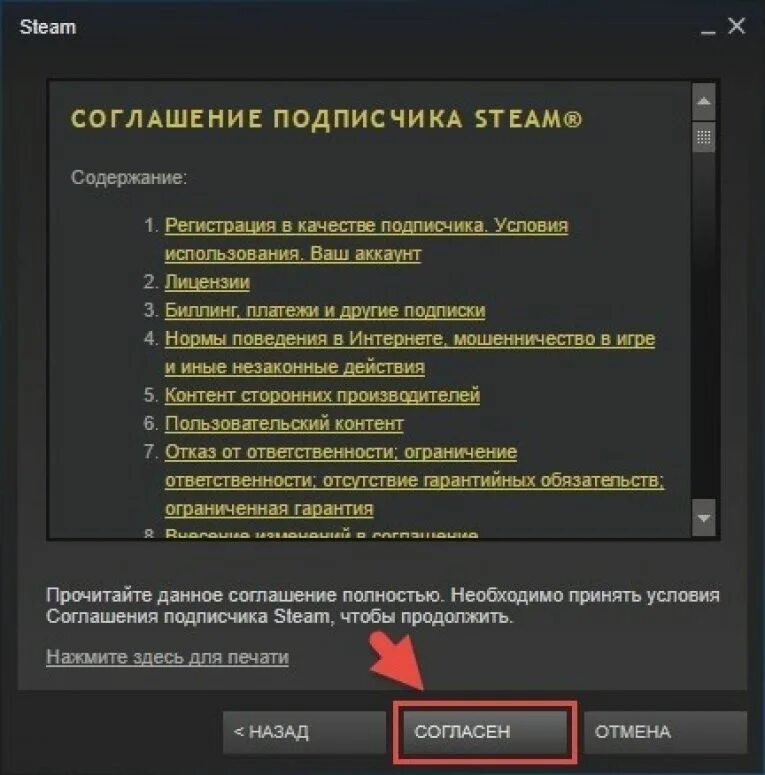Open the Нажмите здесь для печати link
Image resolution: width=765 pixels, height=775 pixels.
167,657
